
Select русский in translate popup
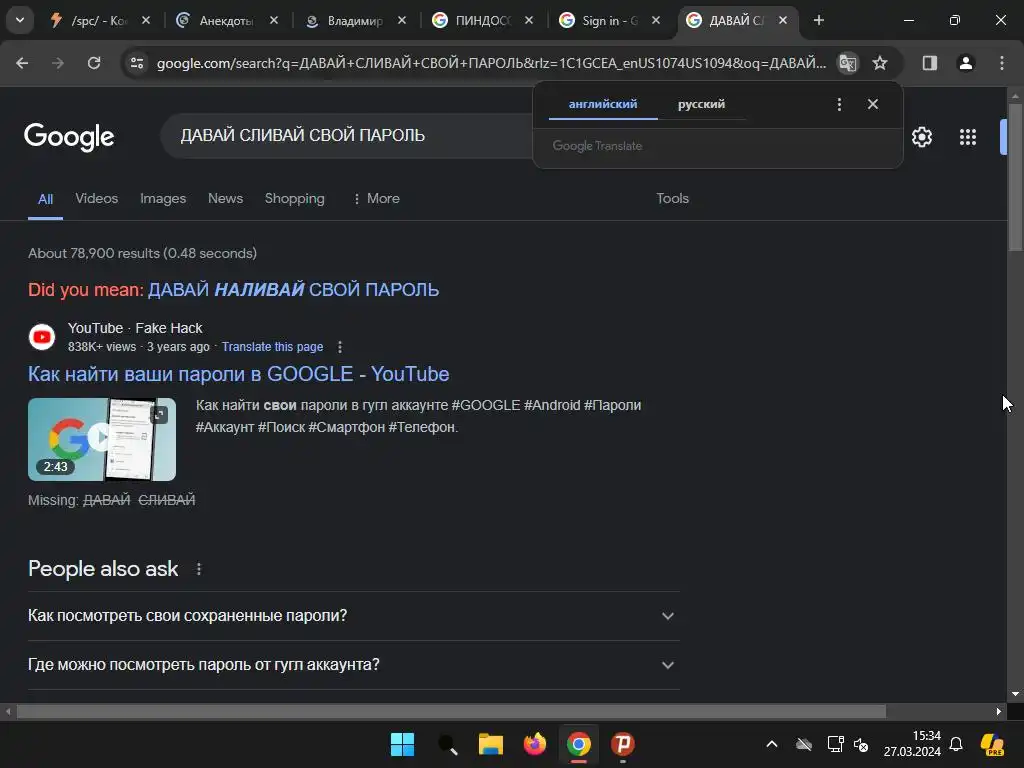click(x=701, y=104)
